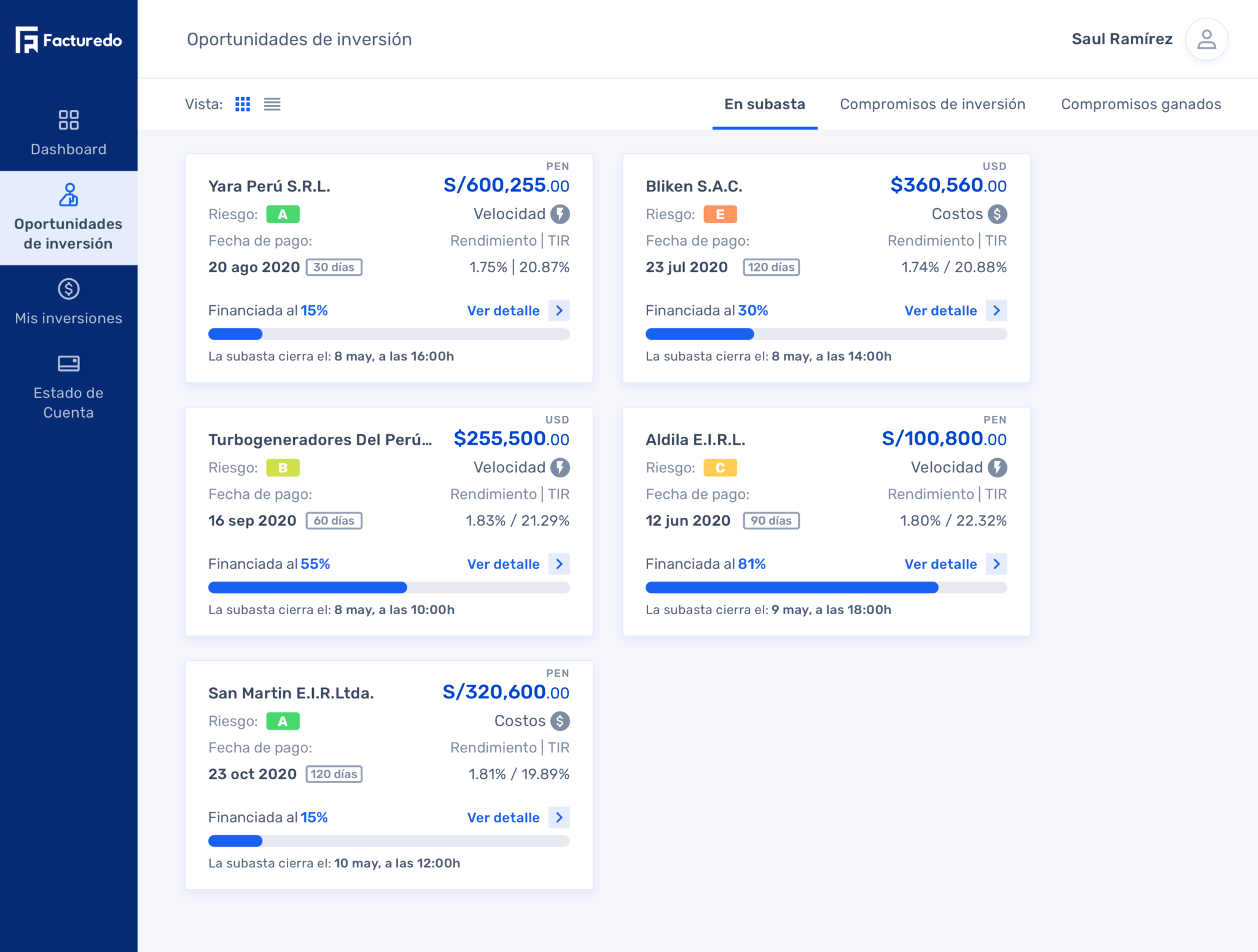This screenshot has width=1258, height=952.
Task: Click the Oportunidades de inversión page title
Action: [299, 39]
